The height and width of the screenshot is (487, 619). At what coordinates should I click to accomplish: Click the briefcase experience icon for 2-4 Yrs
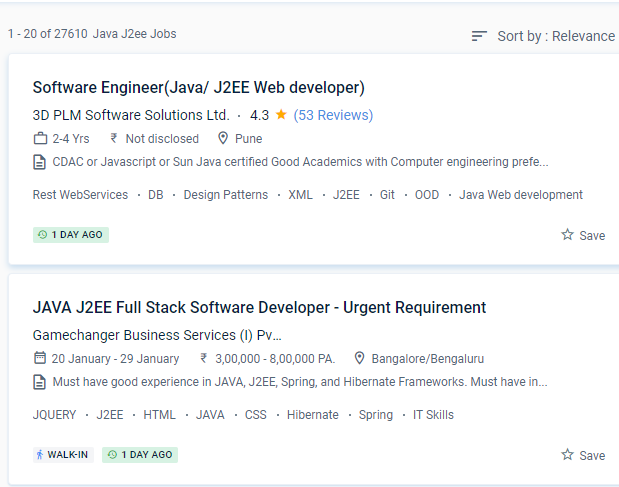(40, 139)
